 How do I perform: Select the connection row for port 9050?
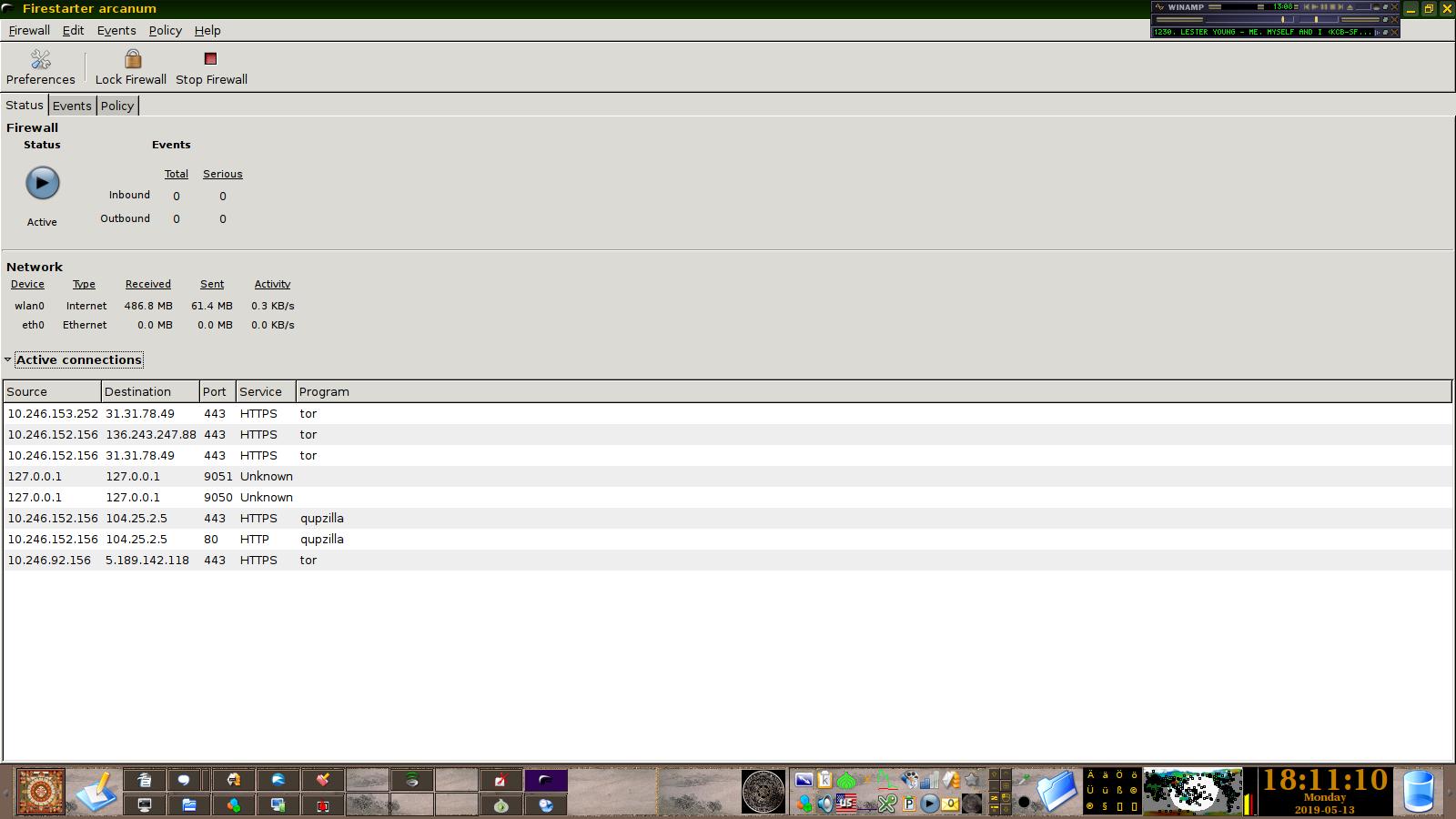[728, 497]
